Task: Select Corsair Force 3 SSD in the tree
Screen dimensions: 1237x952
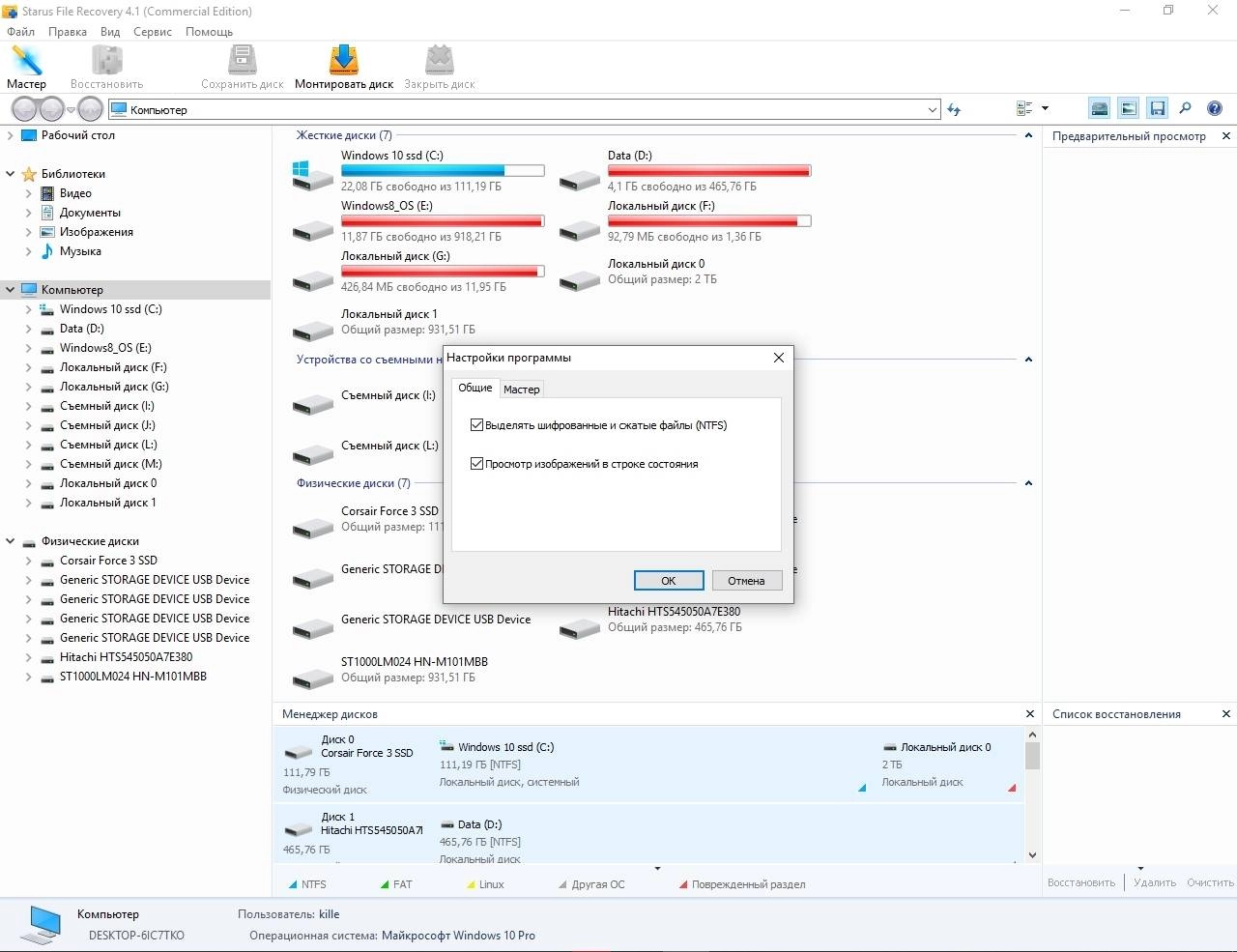Action: [x=108, y=561]
